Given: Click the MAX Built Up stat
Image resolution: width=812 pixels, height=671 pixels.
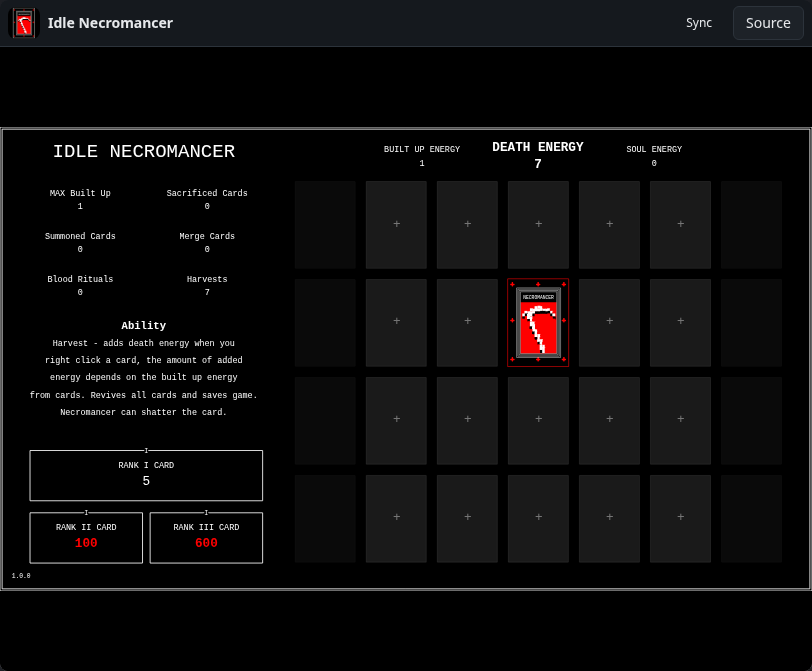Looking at the screenshot, I should pos(80,199).
